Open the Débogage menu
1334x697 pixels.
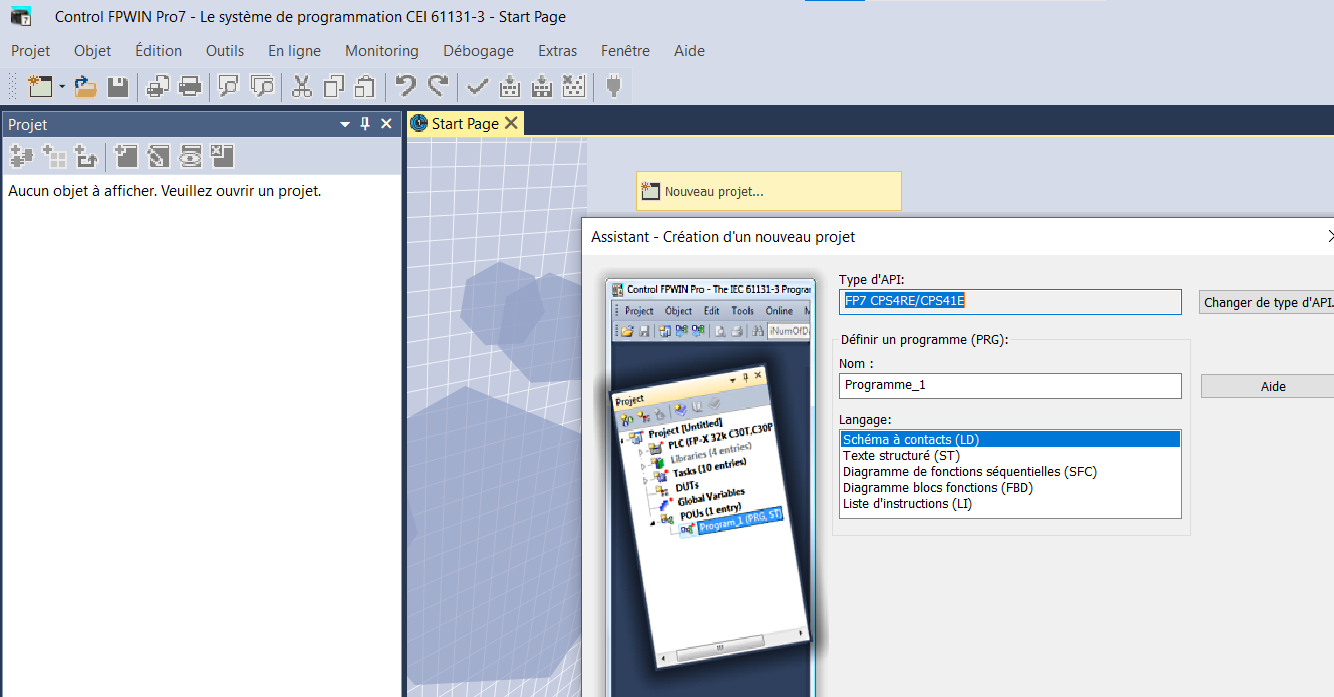478,51
